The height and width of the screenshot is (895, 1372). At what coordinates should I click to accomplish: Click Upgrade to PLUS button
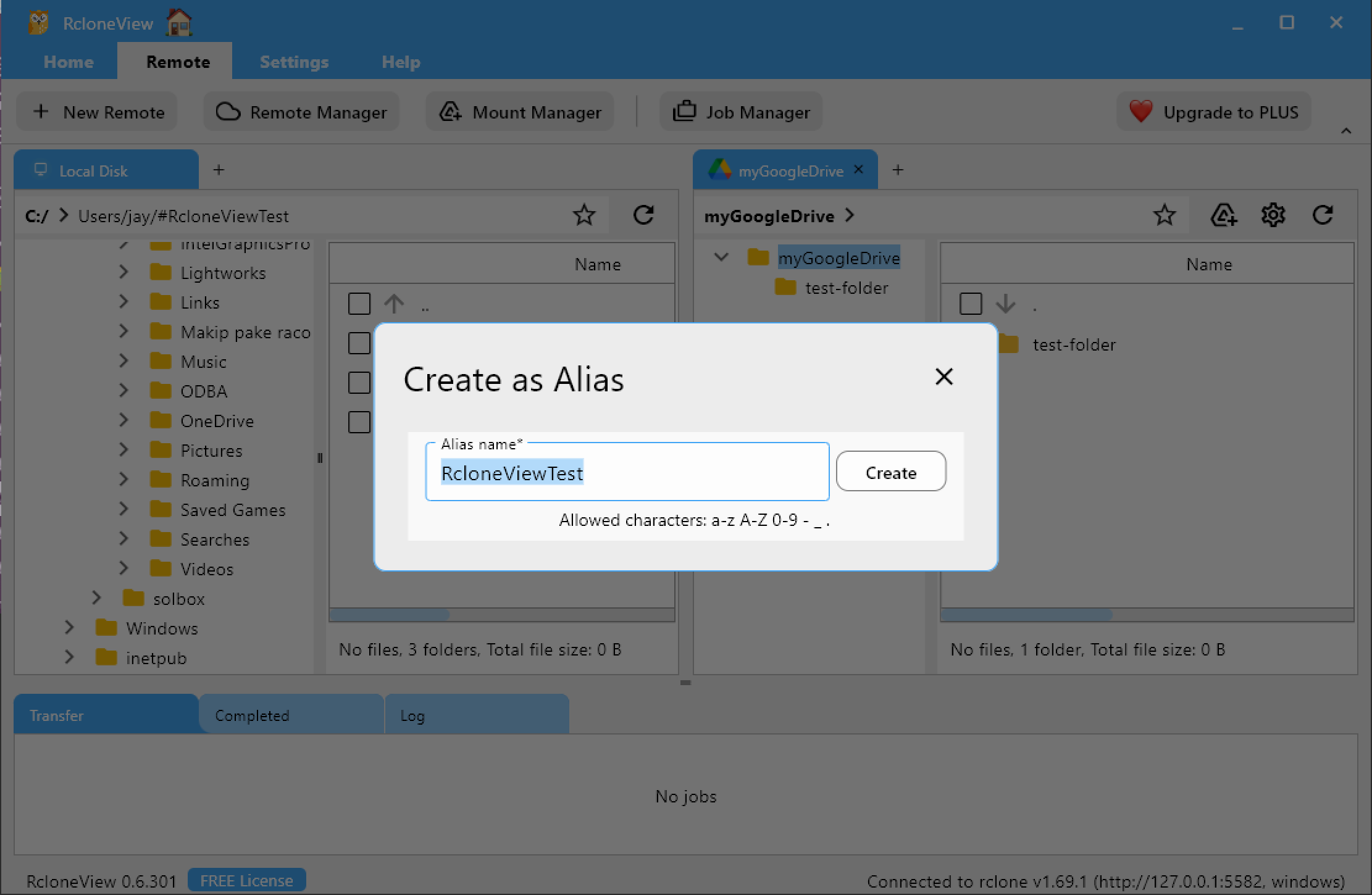pyautogui.click(x=1213, y=112)
